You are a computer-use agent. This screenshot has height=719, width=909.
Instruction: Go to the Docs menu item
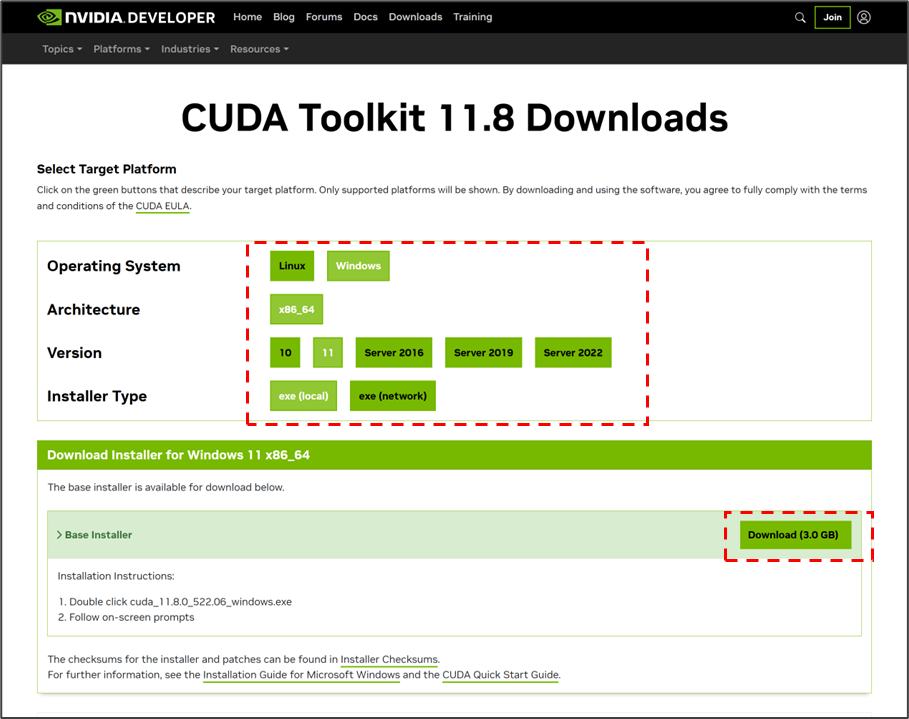[x=365, y=17]
